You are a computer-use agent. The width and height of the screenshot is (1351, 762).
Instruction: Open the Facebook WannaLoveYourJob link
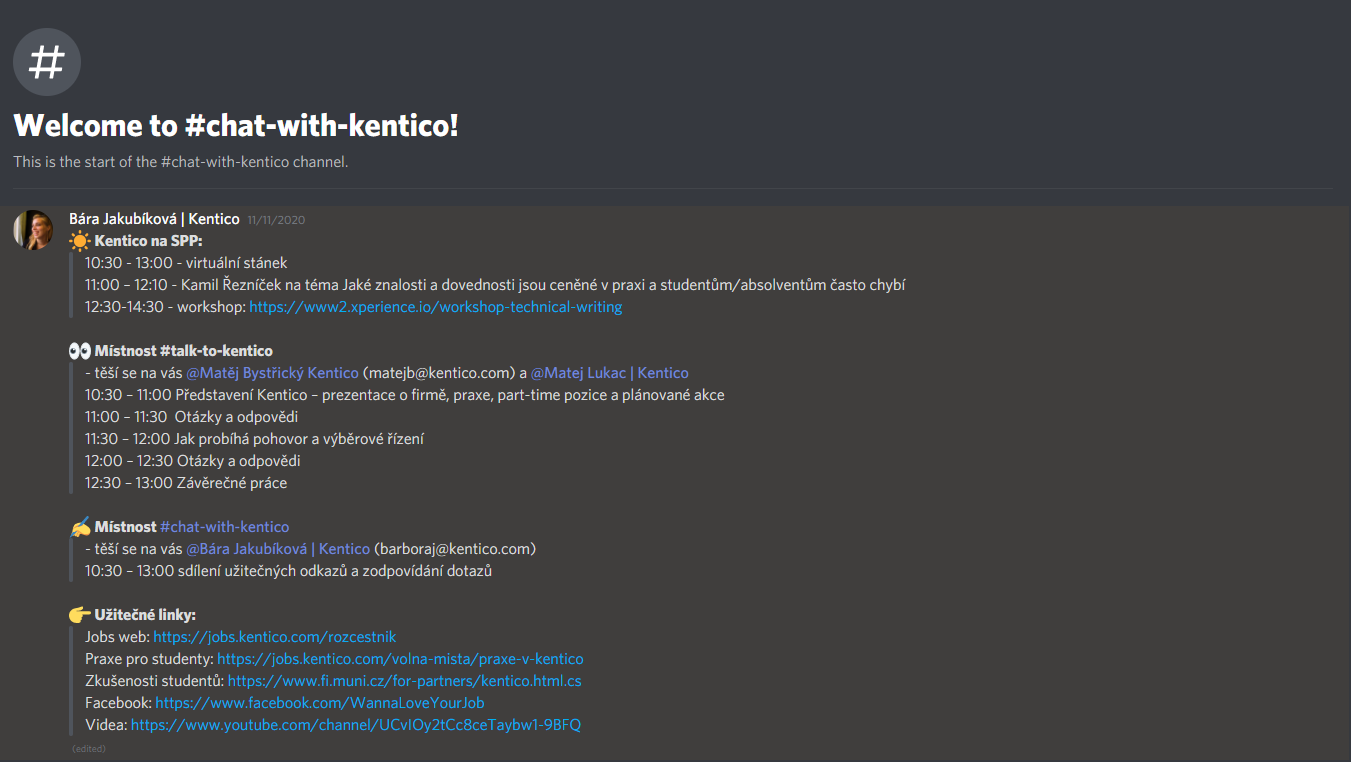click(x=320, y=703)
